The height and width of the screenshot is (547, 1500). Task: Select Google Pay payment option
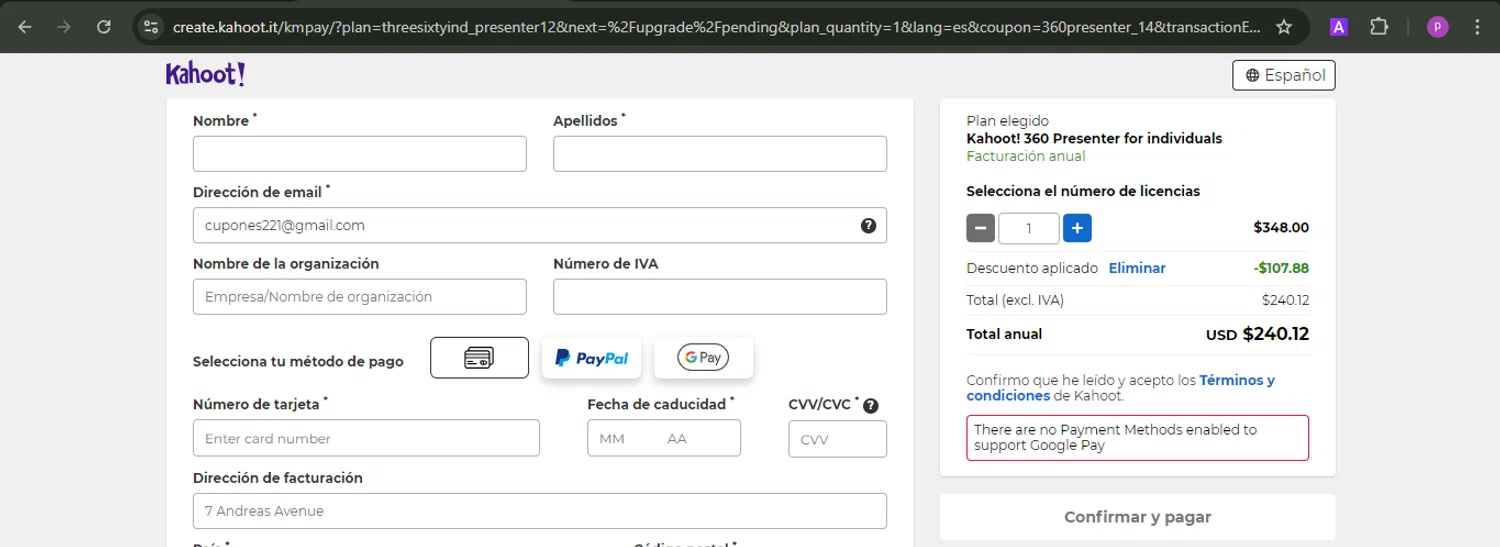tap(703, 358)
